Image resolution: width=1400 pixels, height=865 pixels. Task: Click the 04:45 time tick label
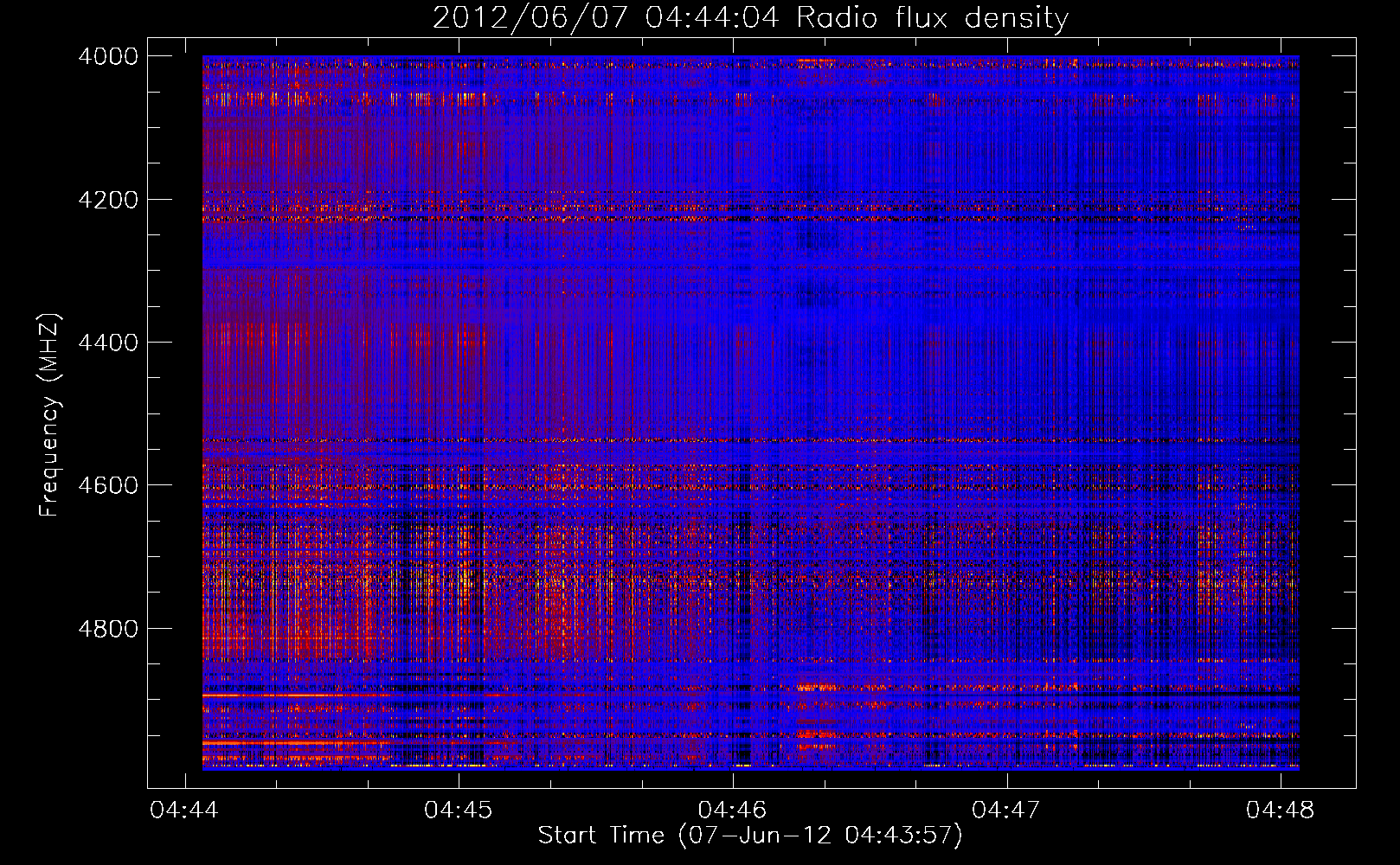[x=459, y=810]
